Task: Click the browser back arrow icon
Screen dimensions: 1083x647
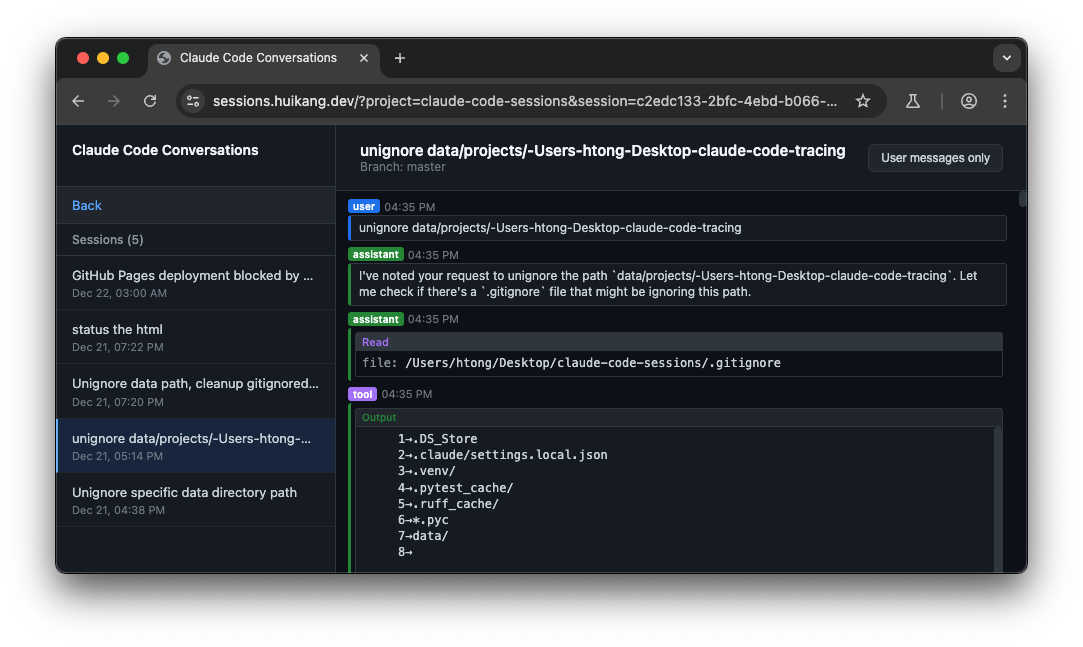Action: (78, 101)
